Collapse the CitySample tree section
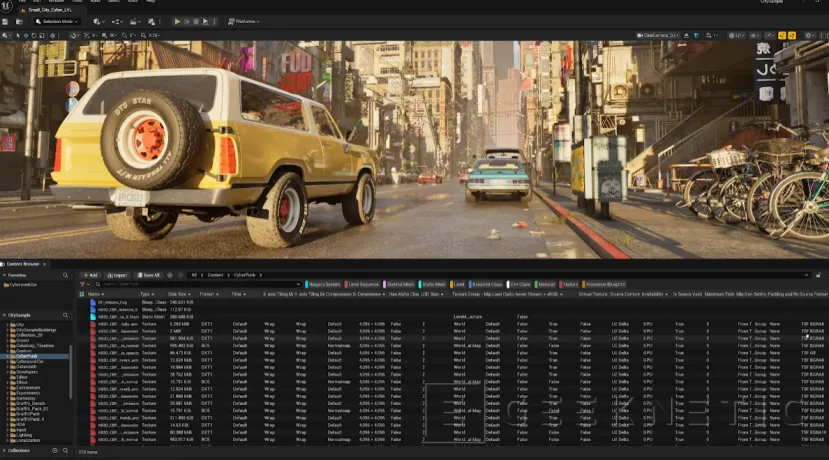This screenshot has height=460, width=829. pos(4,316)
